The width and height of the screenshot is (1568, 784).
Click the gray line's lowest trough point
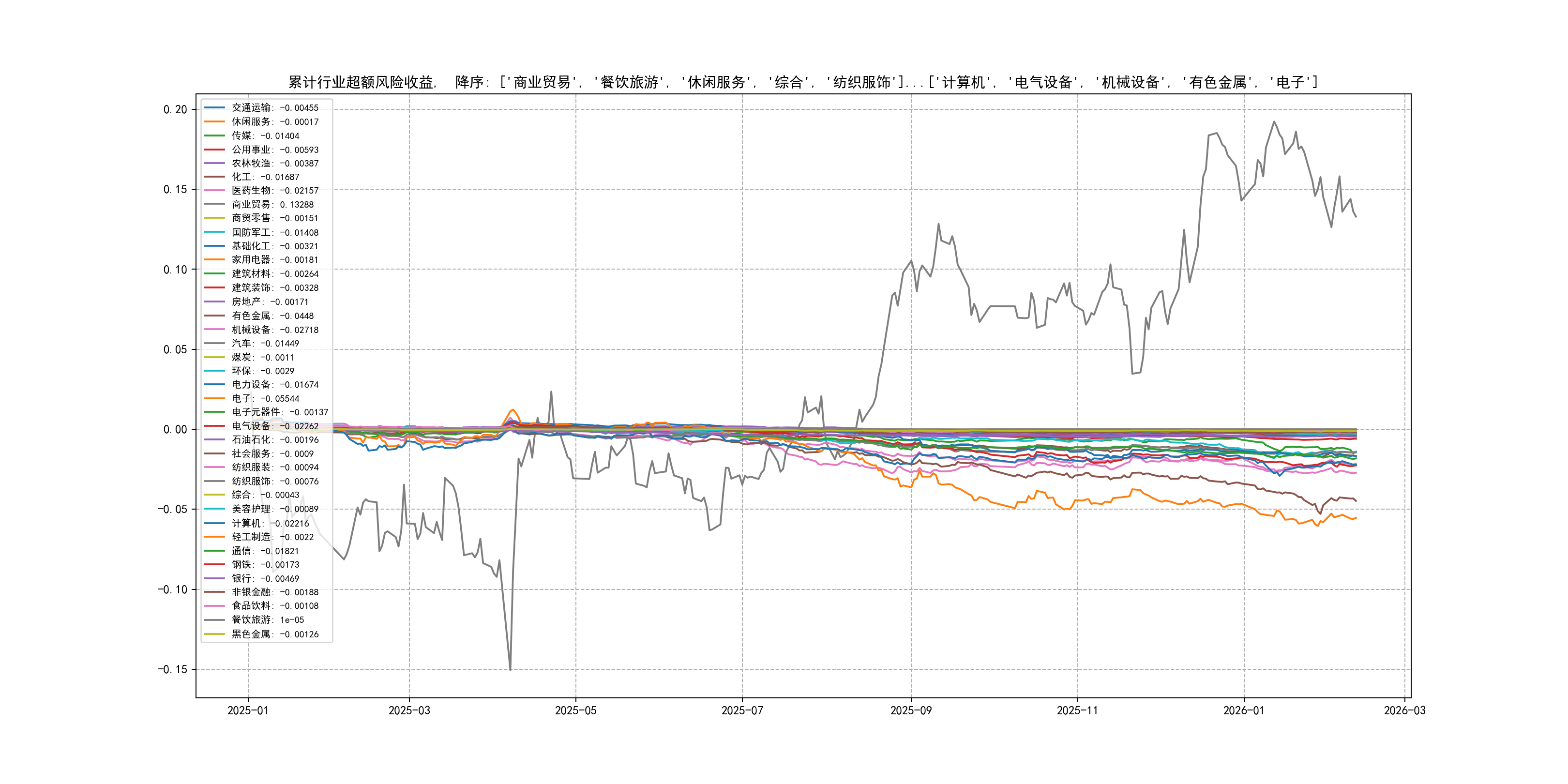pyautogui.click(x=510, y=670)
